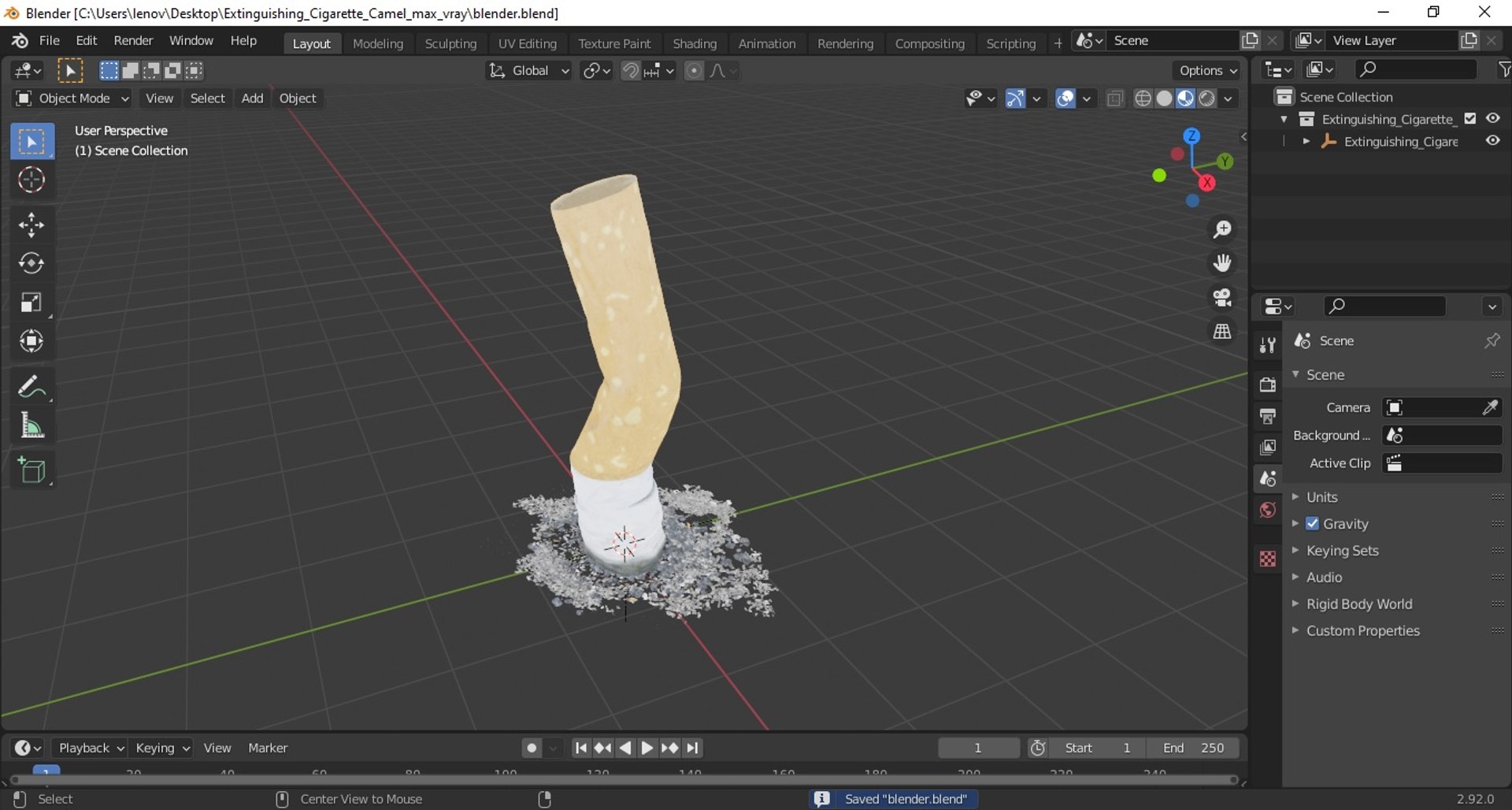
Task: Activate the Scale tool
Action: click(32, 303)
